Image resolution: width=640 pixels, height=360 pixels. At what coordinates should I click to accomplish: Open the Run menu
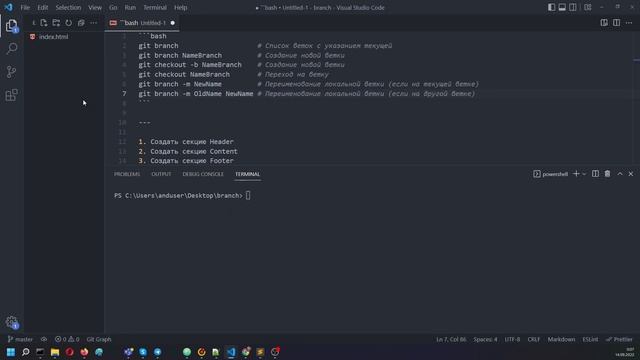130,7
